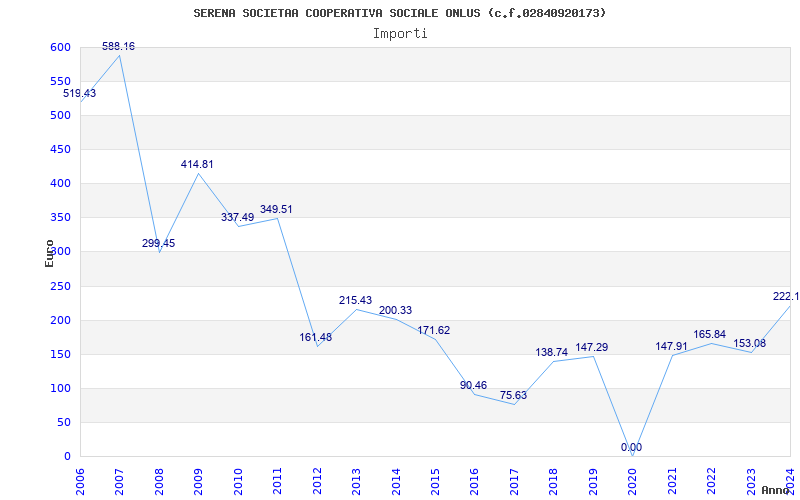Click the 414.81 data label
The image size is (800, 500).
197,164
